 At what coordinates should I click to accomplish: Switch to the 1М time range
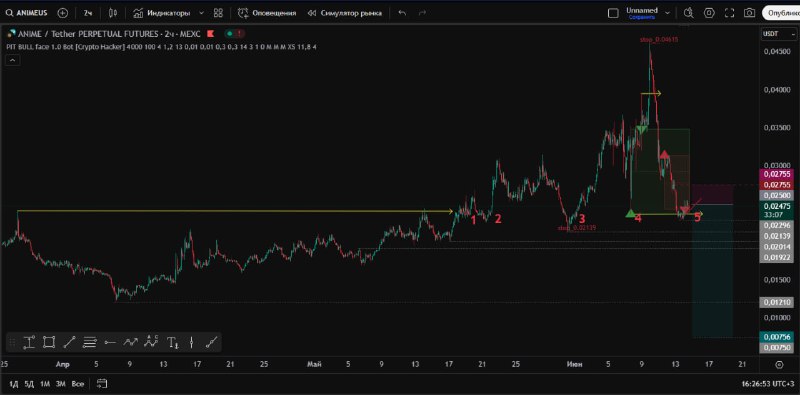tap(45, 383)
